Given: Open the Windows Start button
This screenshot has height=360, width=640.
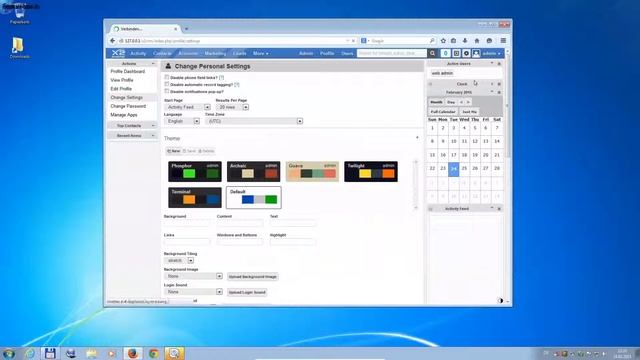Looking at the screenshot, I should [9, 353].
